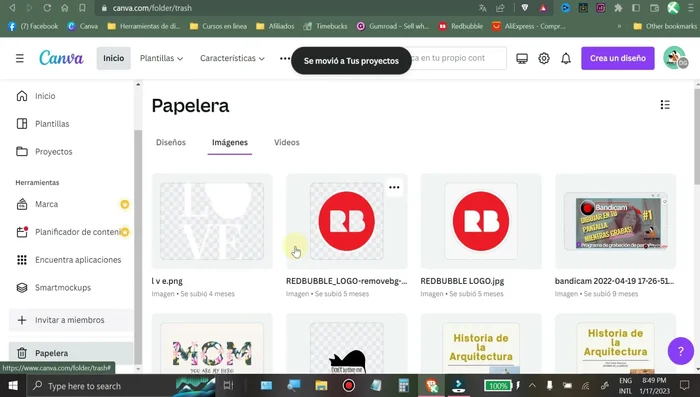700x397 pixels.
Task: Click the main page vertical scrollbar
Action: [x=697, y=136]
